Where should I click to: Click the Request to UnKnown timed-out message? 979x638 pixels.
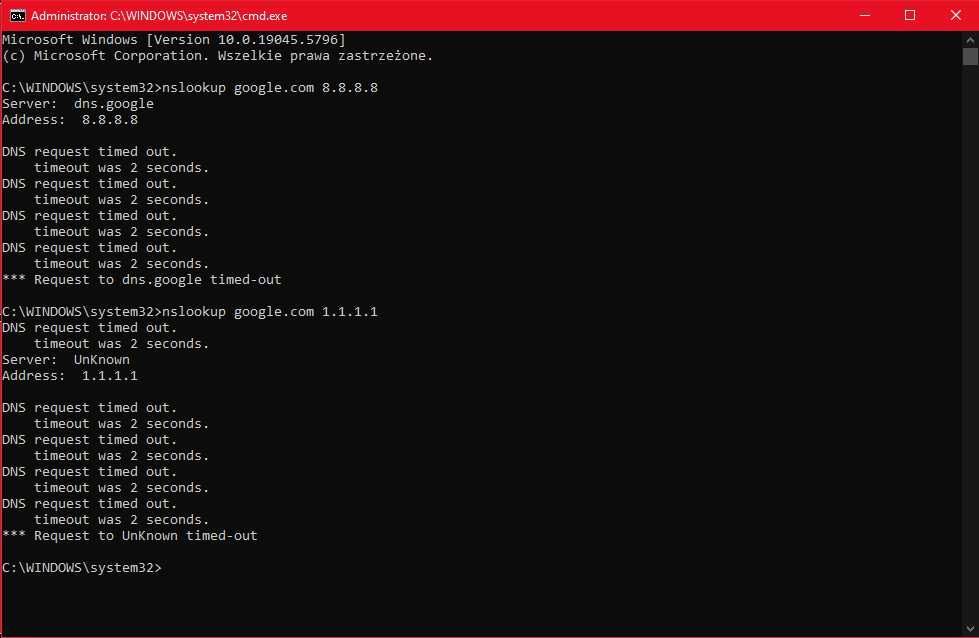[130, 535]
